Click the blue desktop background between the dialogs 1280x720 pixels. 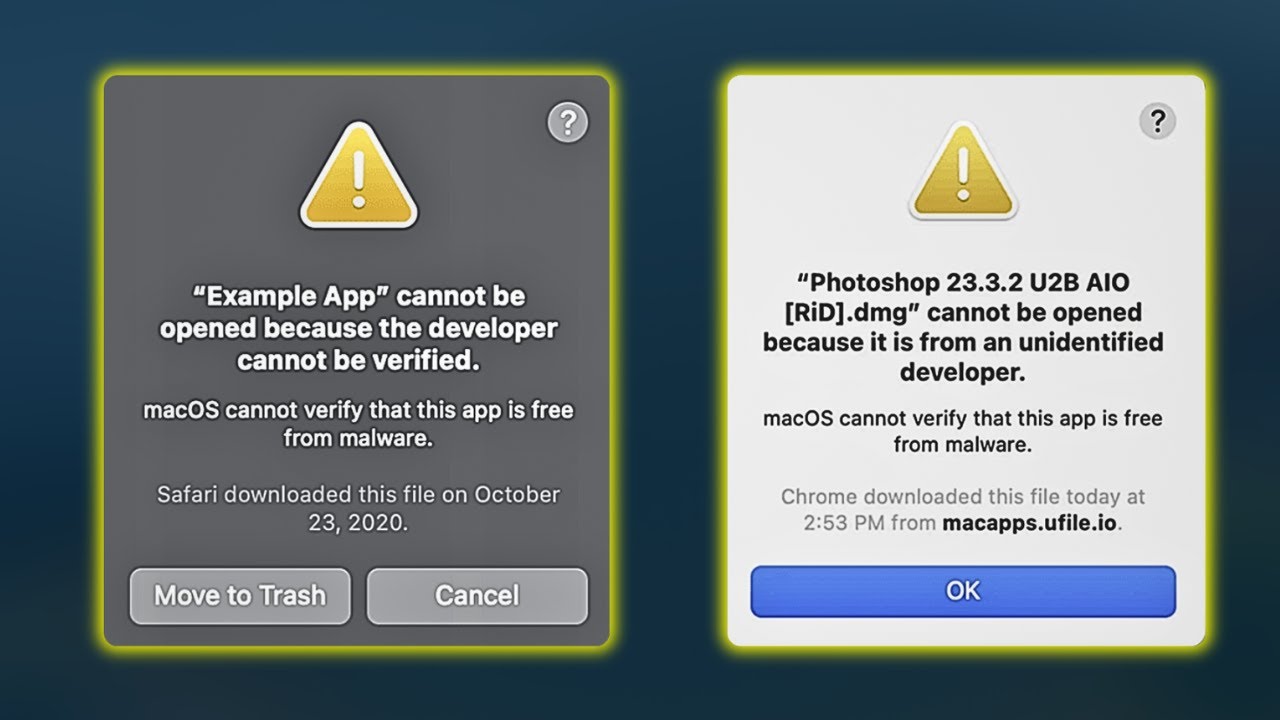(x=668, y=360)
